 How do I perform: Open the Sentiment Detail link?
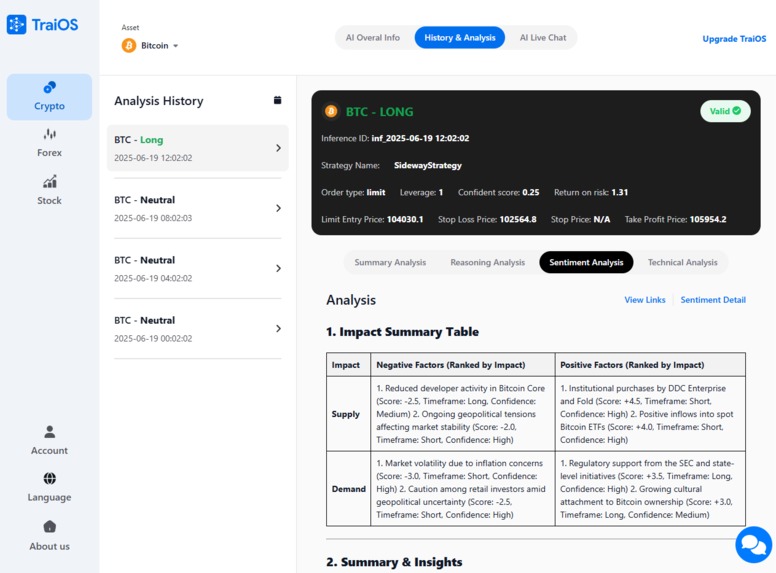coord(713,300)
